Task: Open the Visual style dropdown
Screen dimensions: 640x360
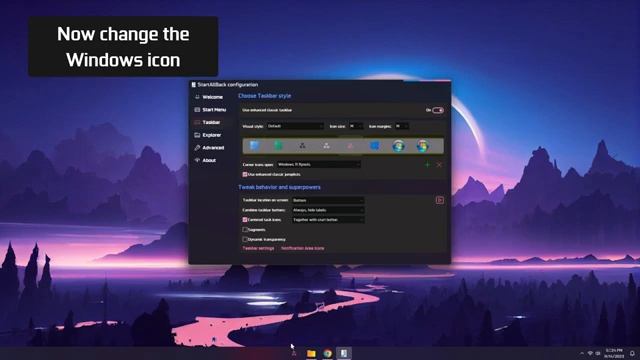Action: click(x=295, y=126)
